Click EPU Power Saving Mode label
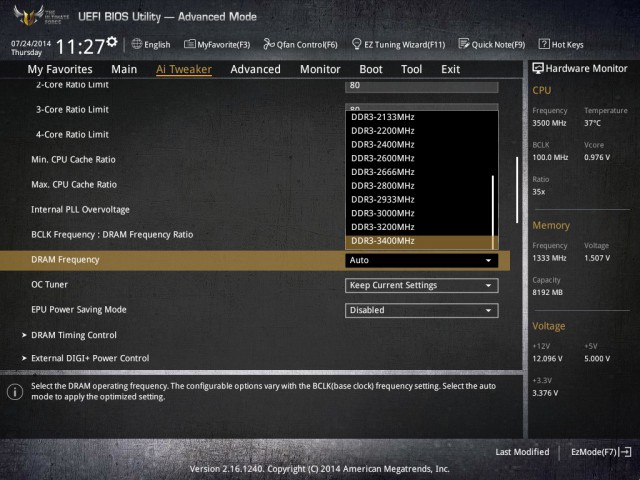This screenshot has height=480, width=640. pos(79,309)
